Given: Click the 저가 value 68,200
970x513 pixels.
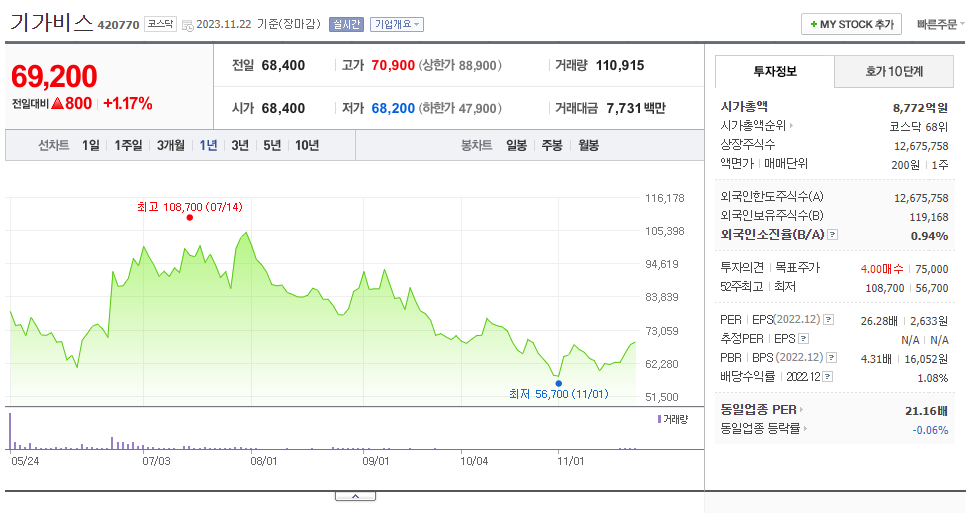Looking at the screenshot, I should (x=393, y=108).
